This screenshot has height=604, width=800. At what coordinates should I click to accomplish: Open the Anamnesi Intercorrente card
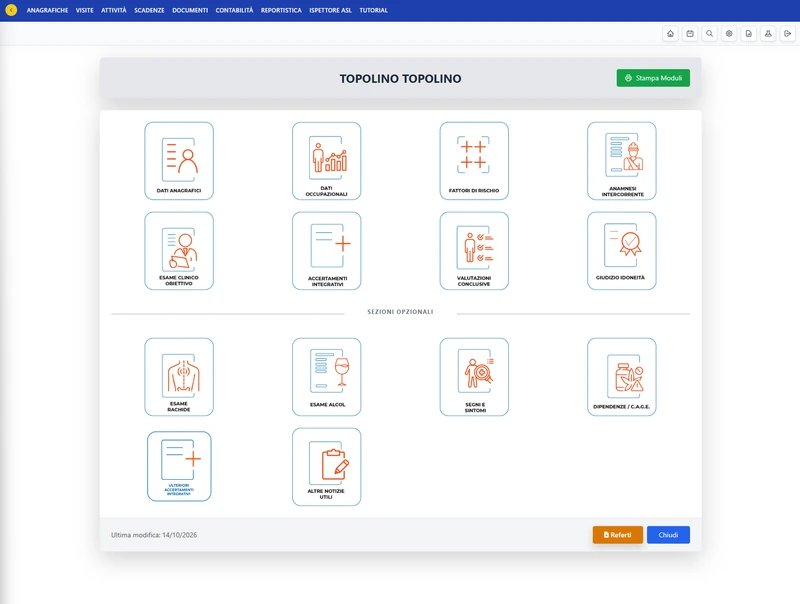(621, 161)
